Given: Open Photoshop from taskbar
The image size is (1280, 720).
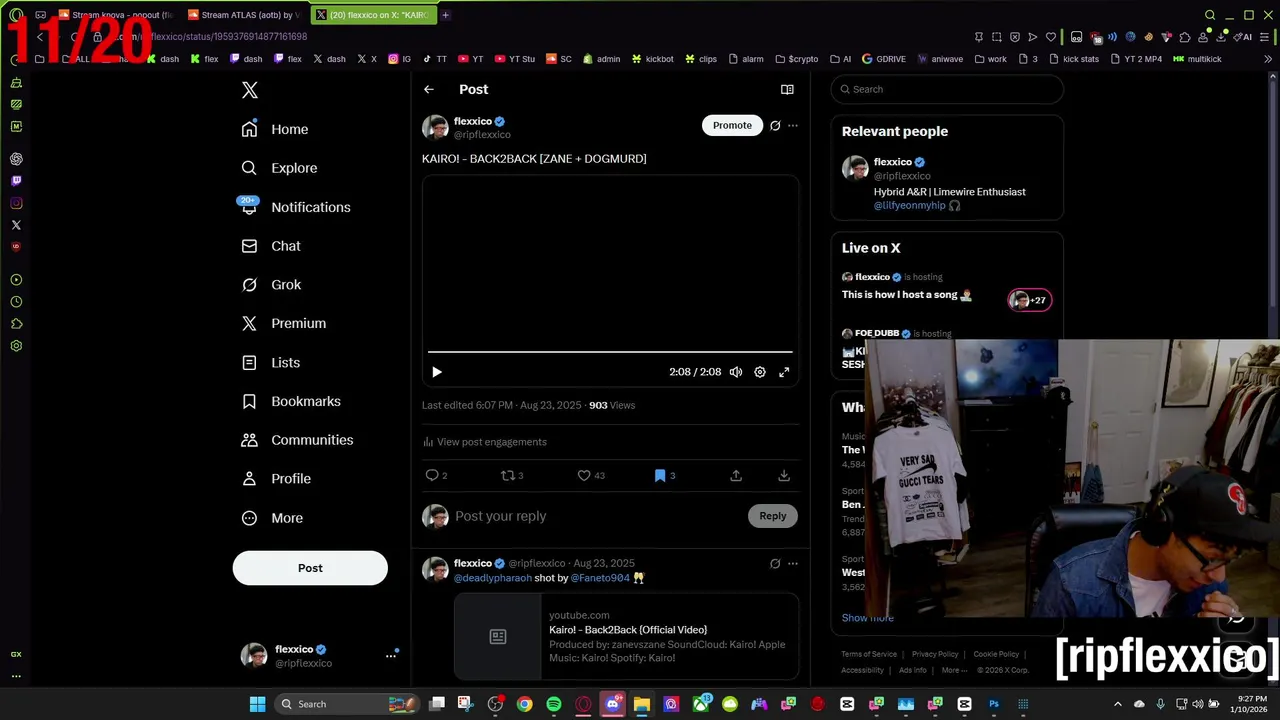Looking at the screenshot, I should (994, 704).
